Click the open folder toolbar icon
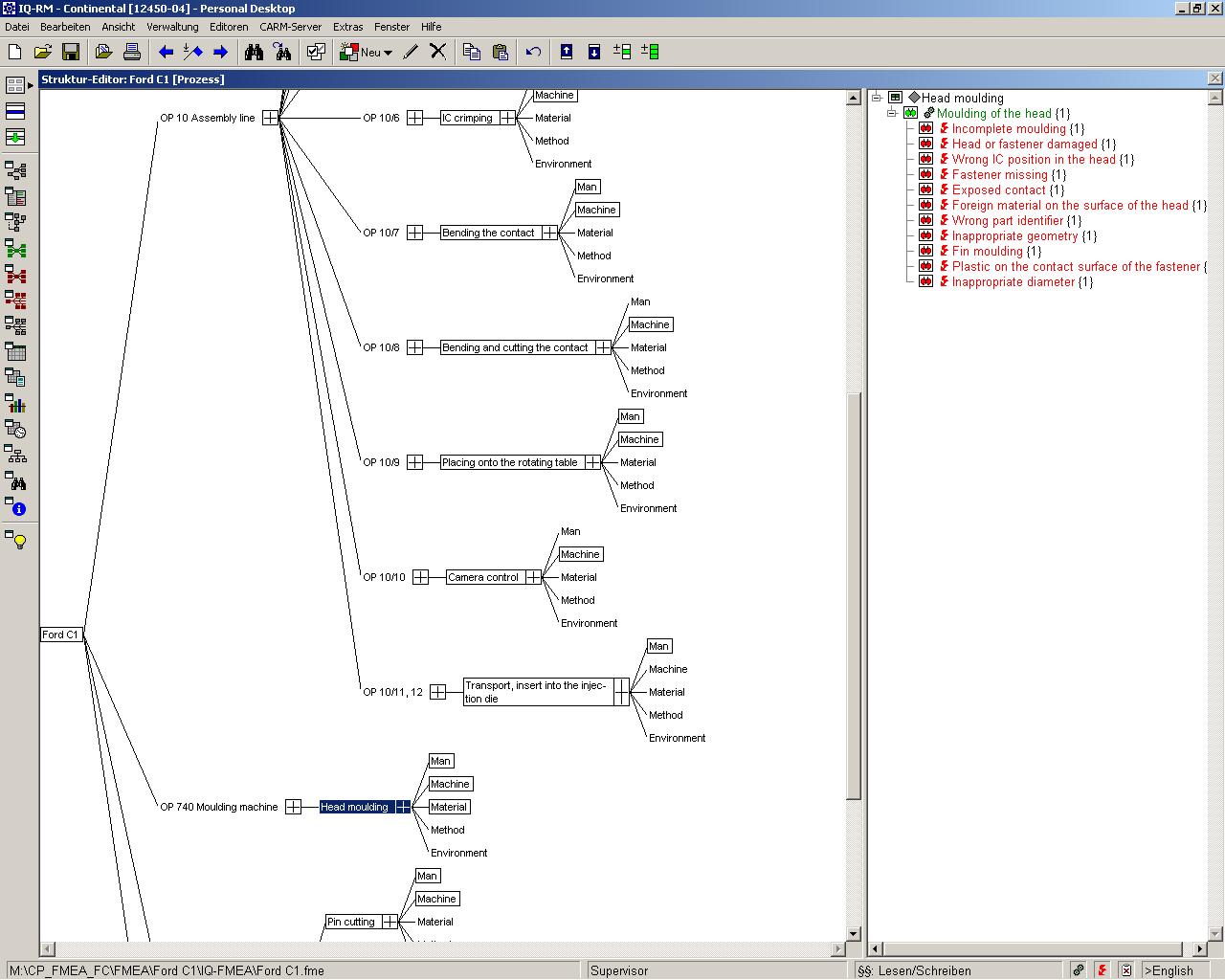The width and height of the screenshot is (1225, 980). click(42, 52)
